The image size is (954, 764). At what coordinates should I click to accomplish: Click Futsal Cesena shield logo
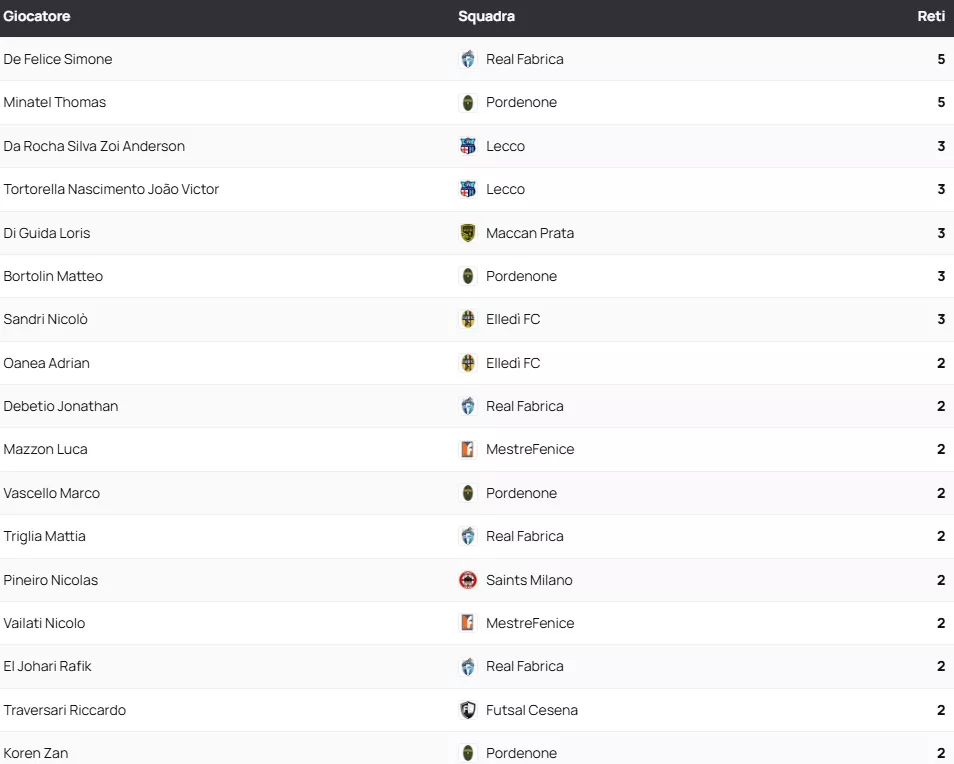(x=467, y=710)
